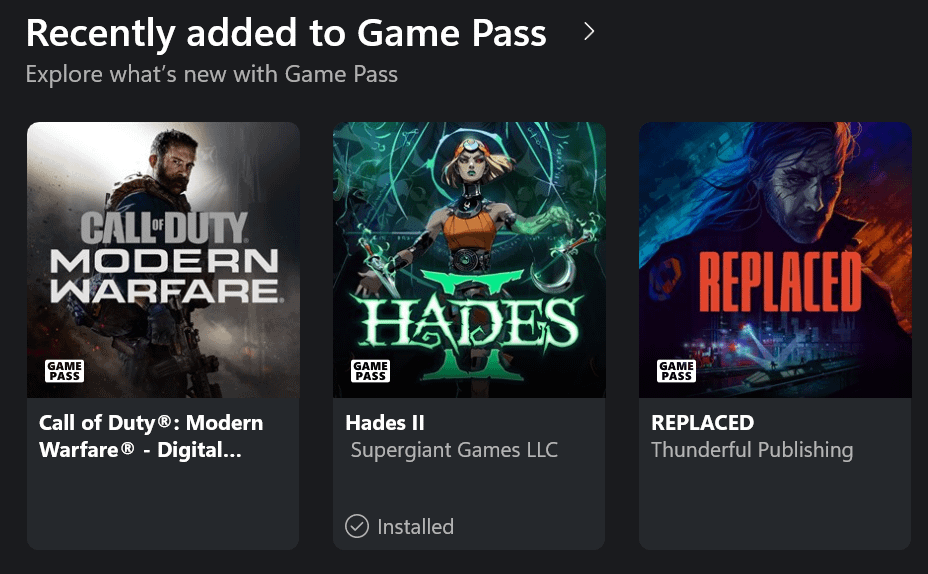Click the Game Pass badge on REPLACED
Screen dimensions: 928x574
coord(676,371)
